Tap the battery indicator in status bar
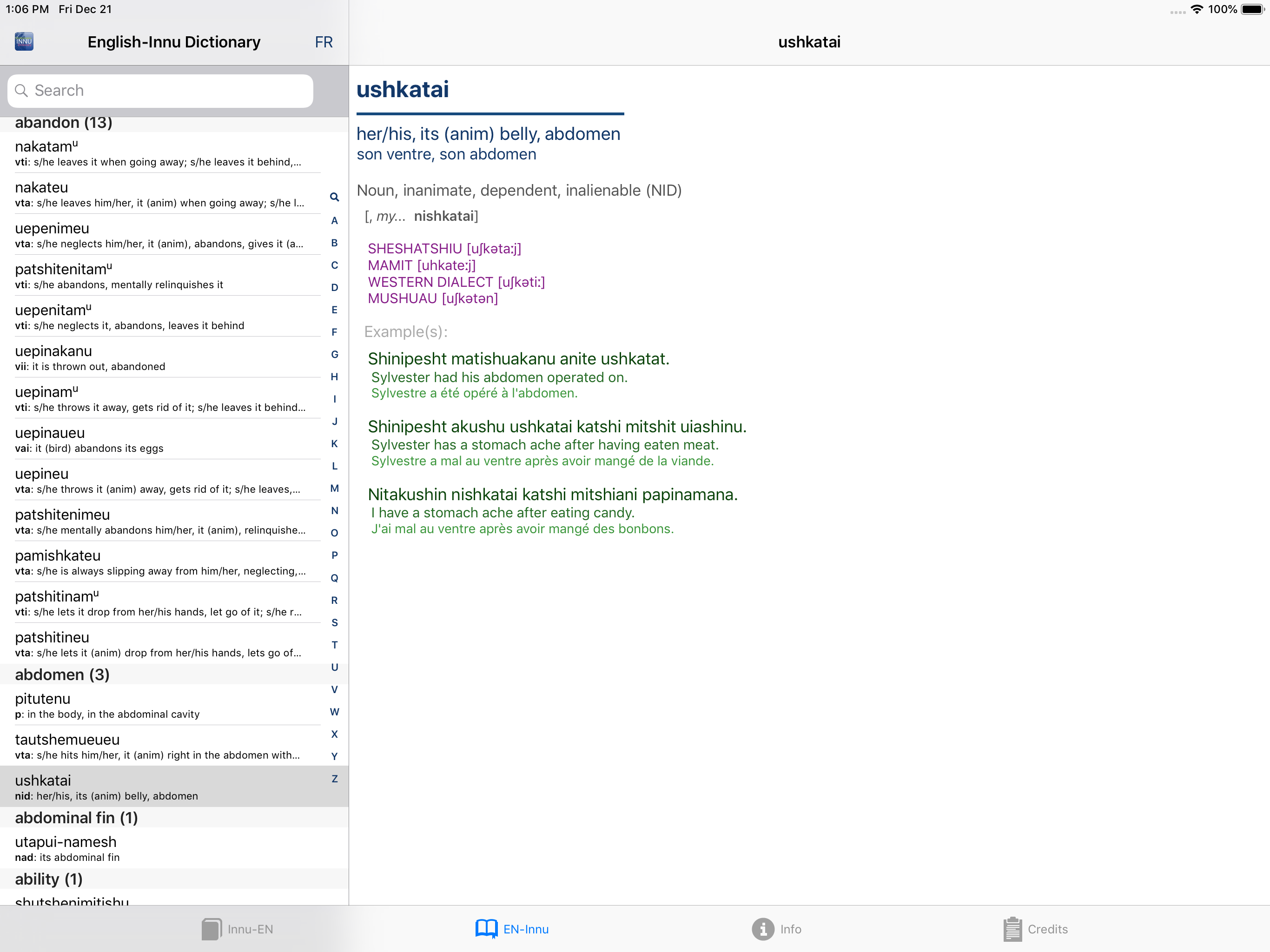 tap(1252, 9)
